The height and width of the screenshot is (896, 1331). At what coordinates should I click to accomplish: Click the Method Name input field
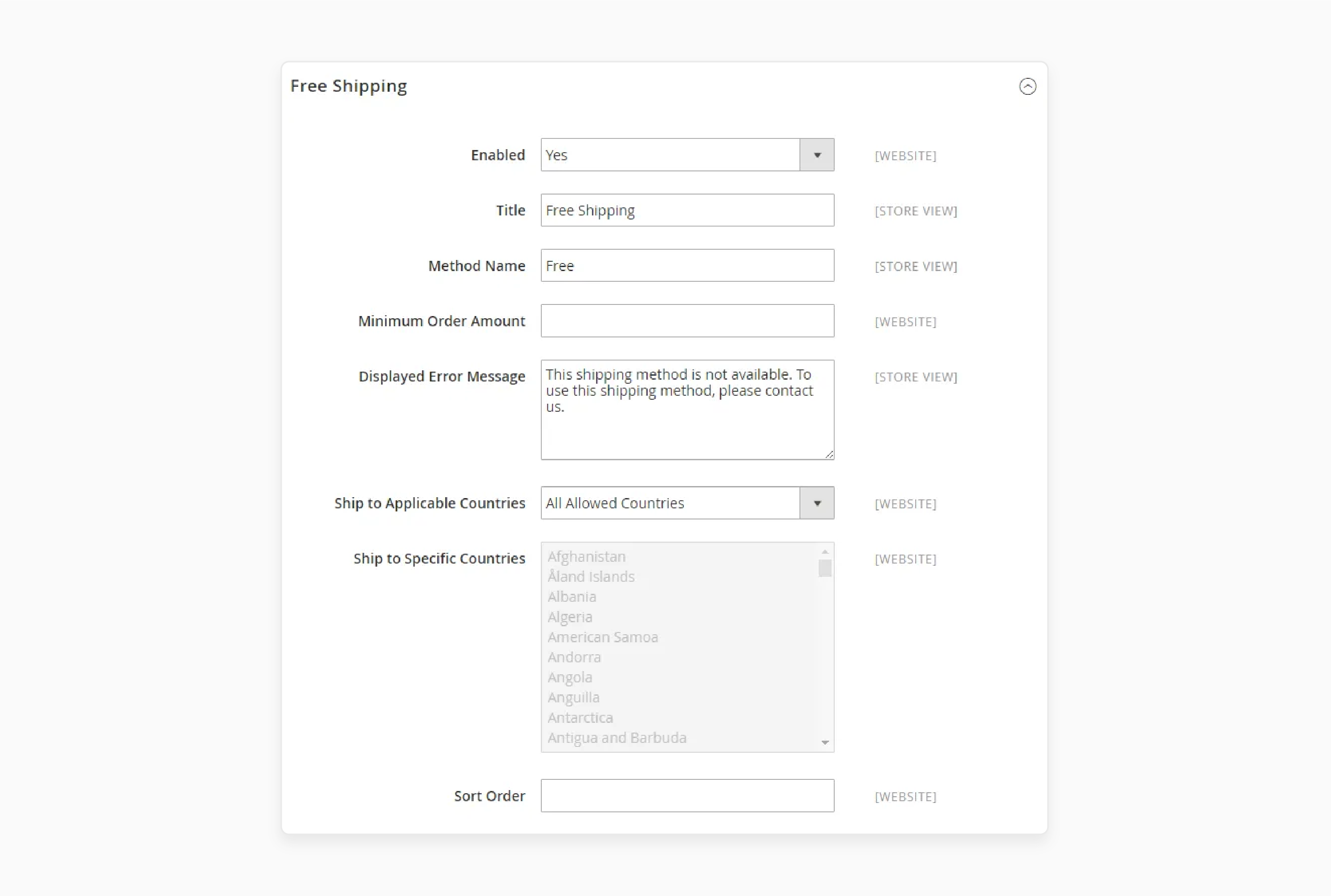pyautogui.click(x=687, y=266)
